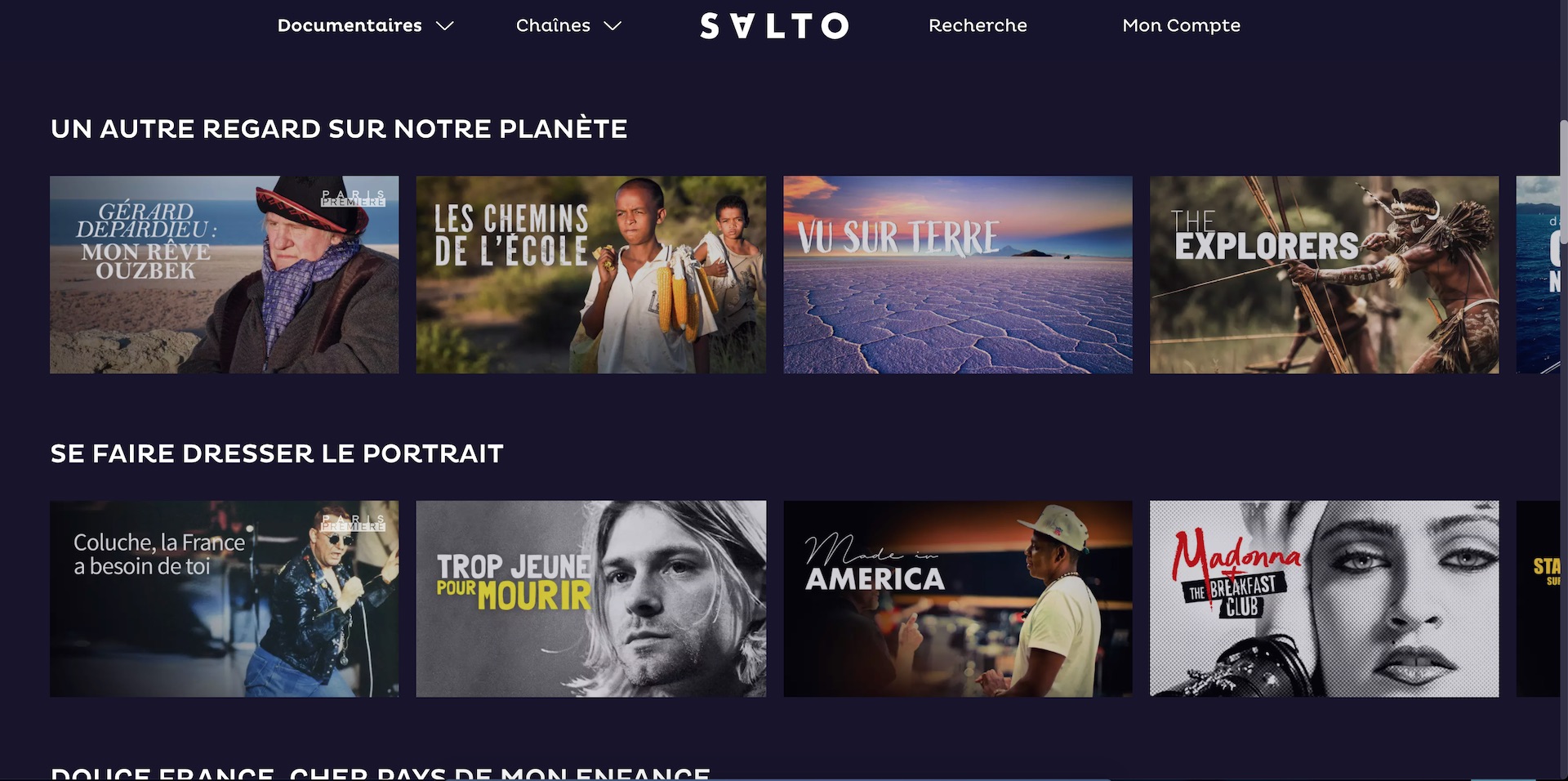Expand the Chaînes dropdown chevron
This screenshot has width=1568, height=781.
tap(612, 26)
